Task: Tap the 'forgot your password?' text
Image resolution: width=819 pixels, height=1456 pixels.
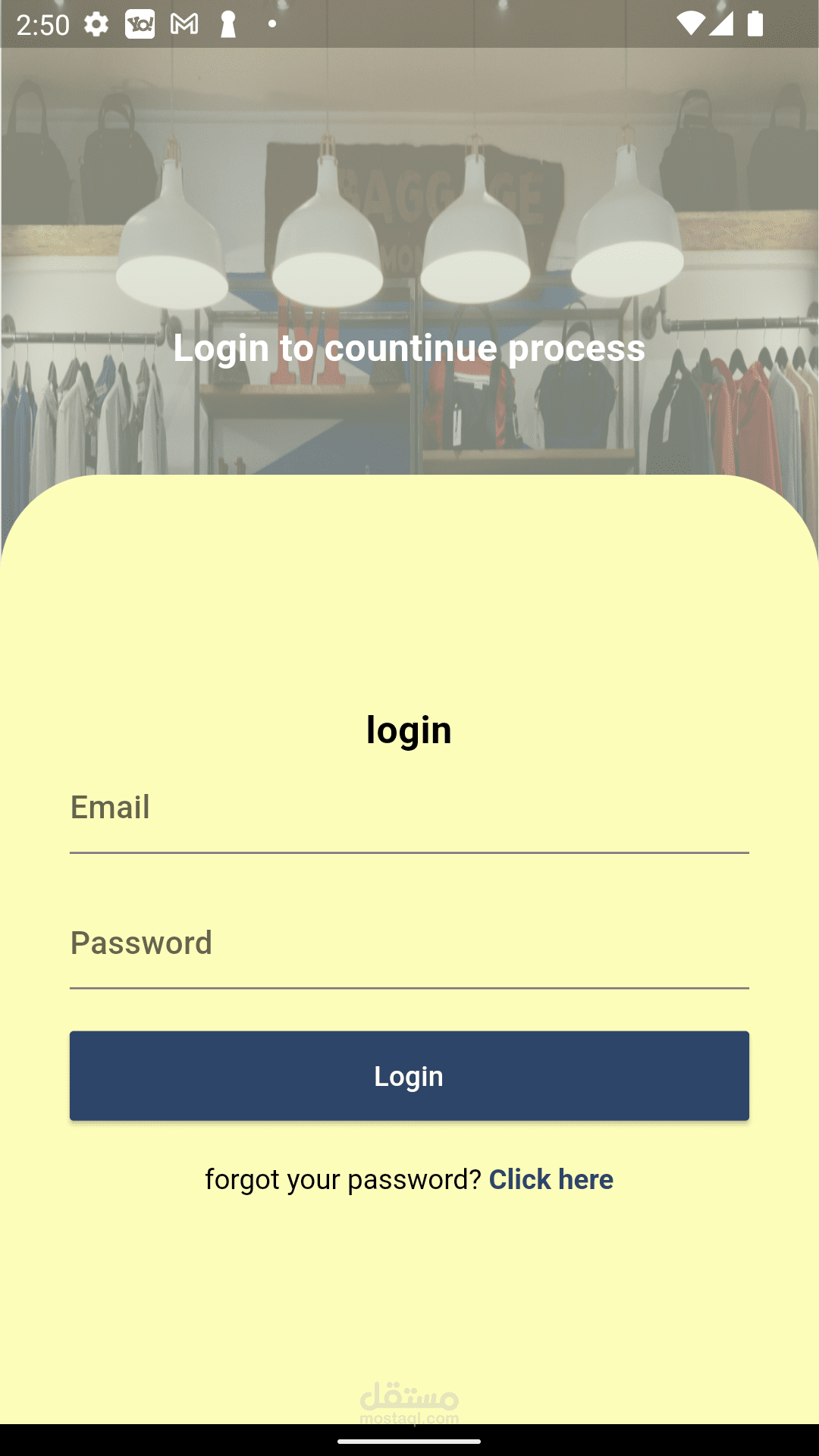Action: pyautogui.click(x=343, y=1180)
